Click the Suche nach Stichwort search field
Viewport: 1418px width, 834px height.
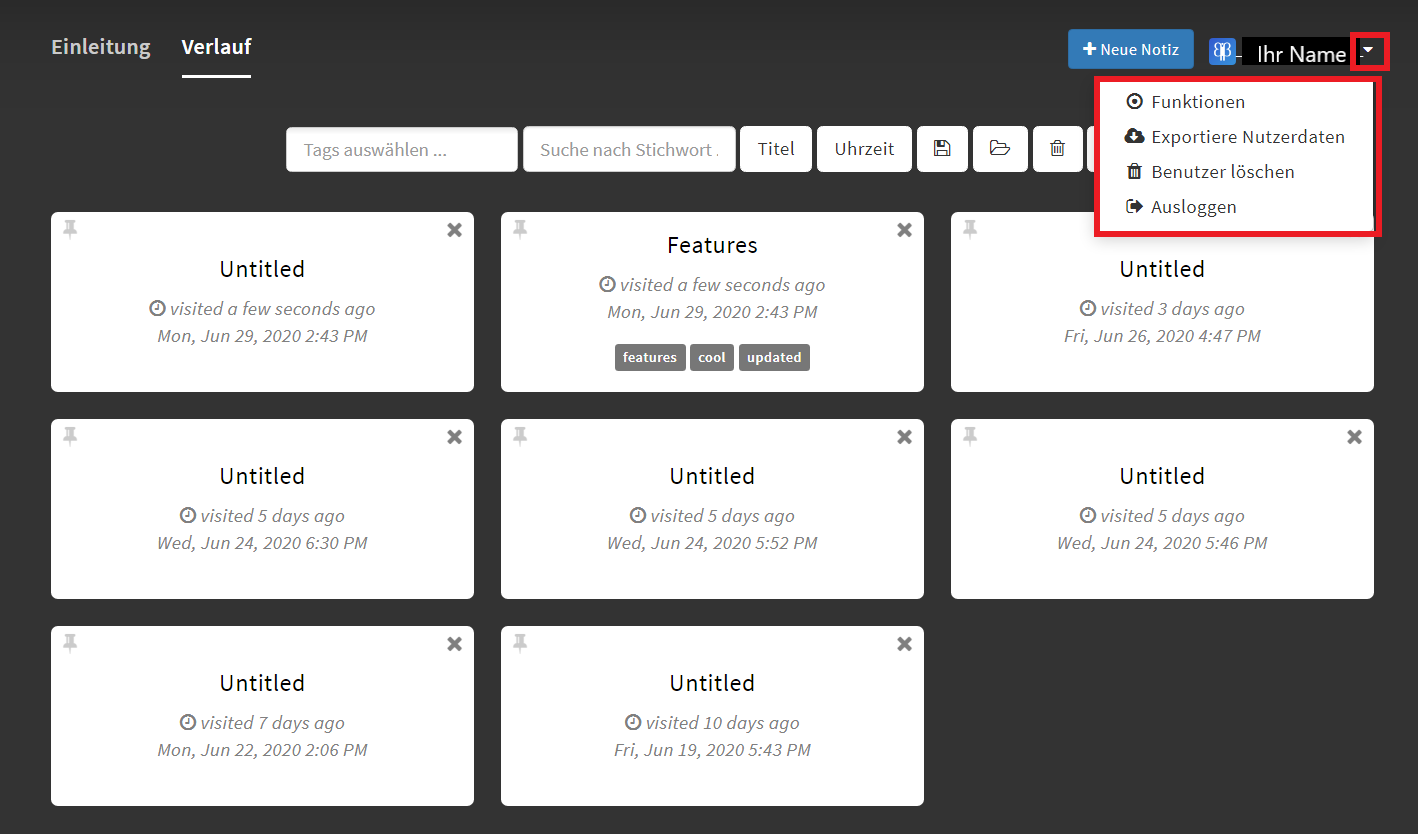click(628, 149)
